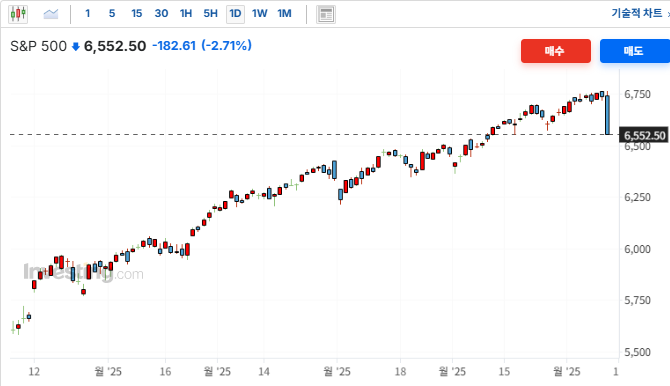This screenshot has height=386, width=670.
Task: Click the last large blue candlestick
Action: 607,115
